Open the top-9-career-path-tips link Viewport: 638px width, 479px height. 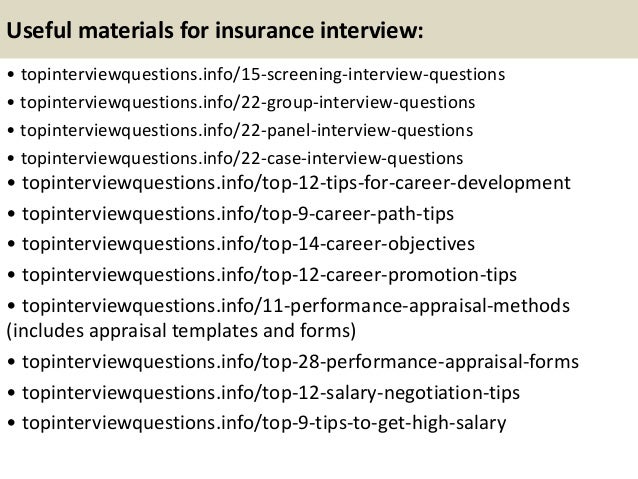point(238,214)
